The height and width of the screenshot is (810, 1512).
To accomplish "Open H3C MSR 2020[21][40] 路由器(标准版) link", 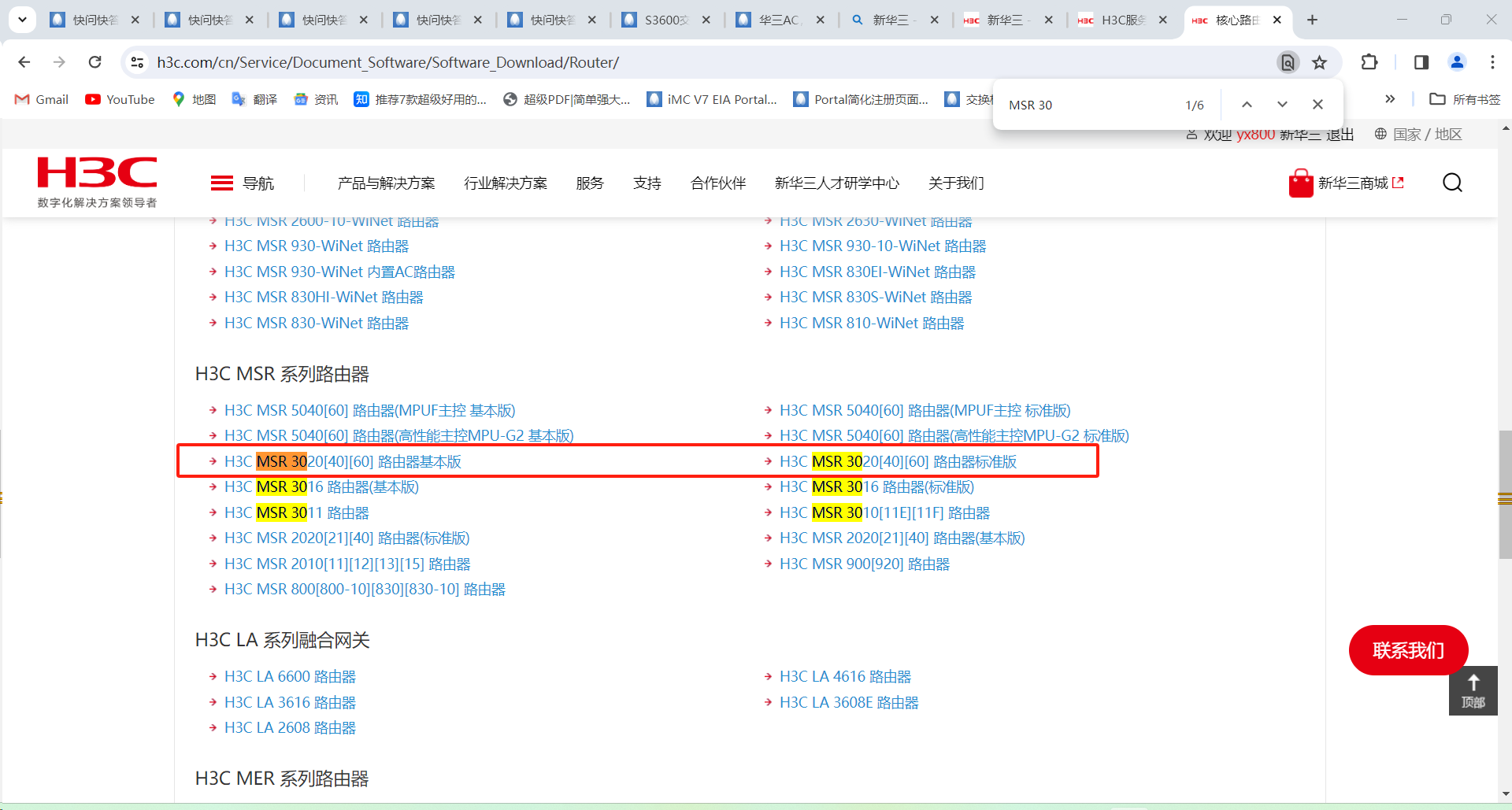I will [x=346, y=538].
